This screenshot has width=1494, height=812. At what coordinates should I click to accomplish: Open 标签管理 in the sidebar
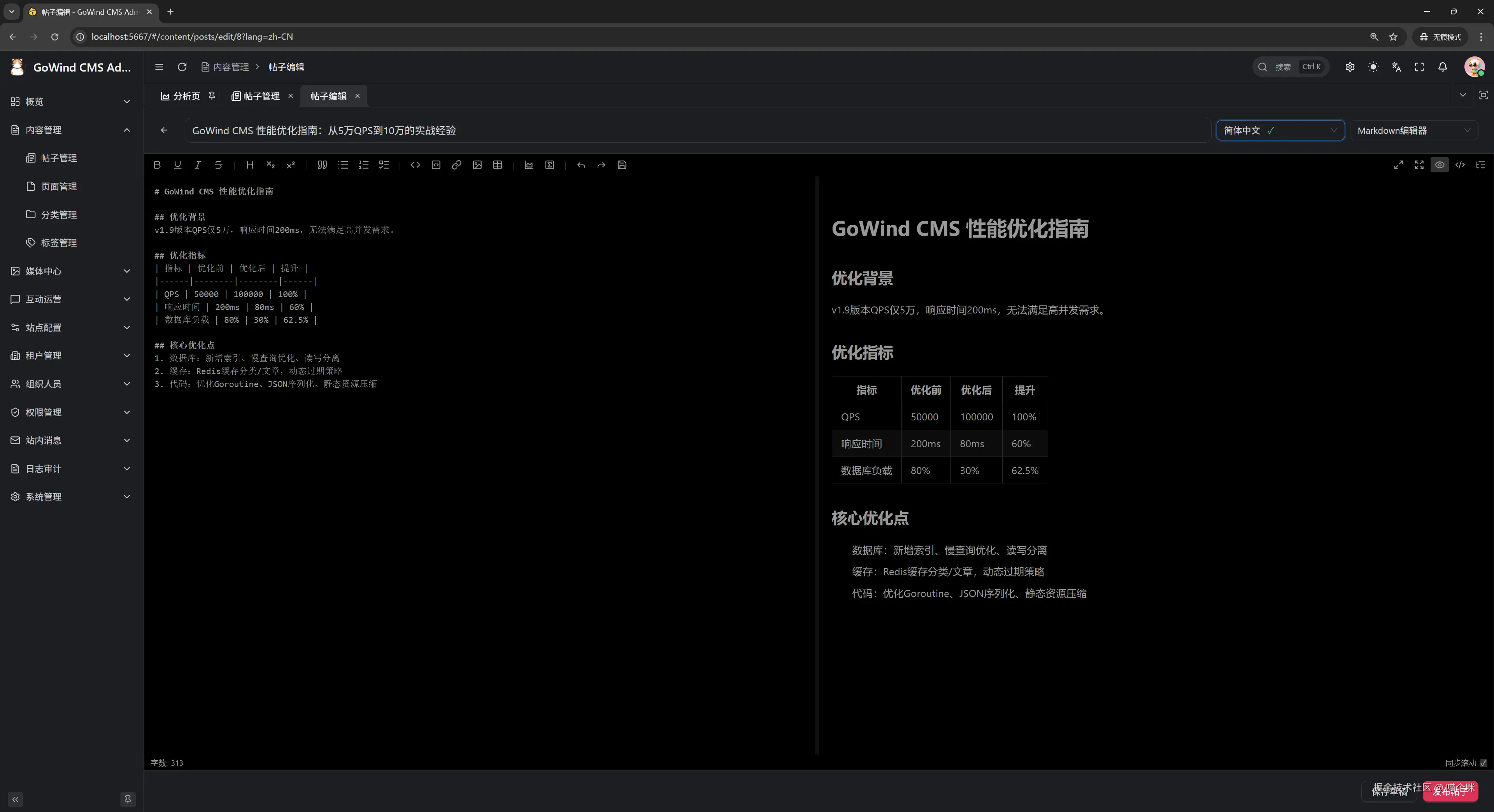[x=59, y=243]
